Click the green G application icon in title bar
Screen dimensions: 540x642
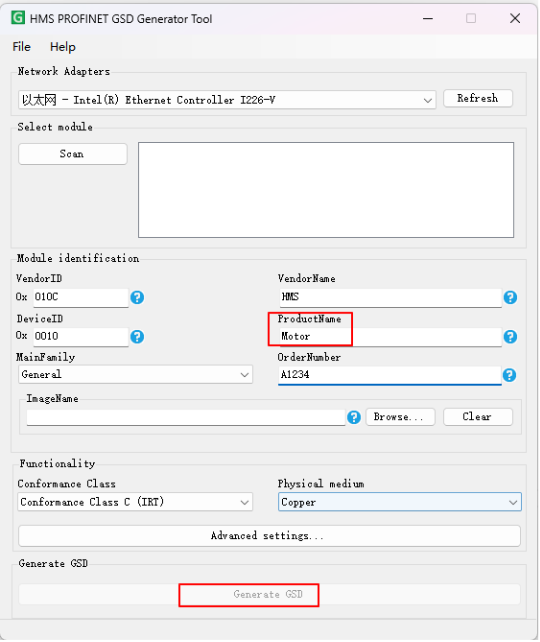[18, 18]
